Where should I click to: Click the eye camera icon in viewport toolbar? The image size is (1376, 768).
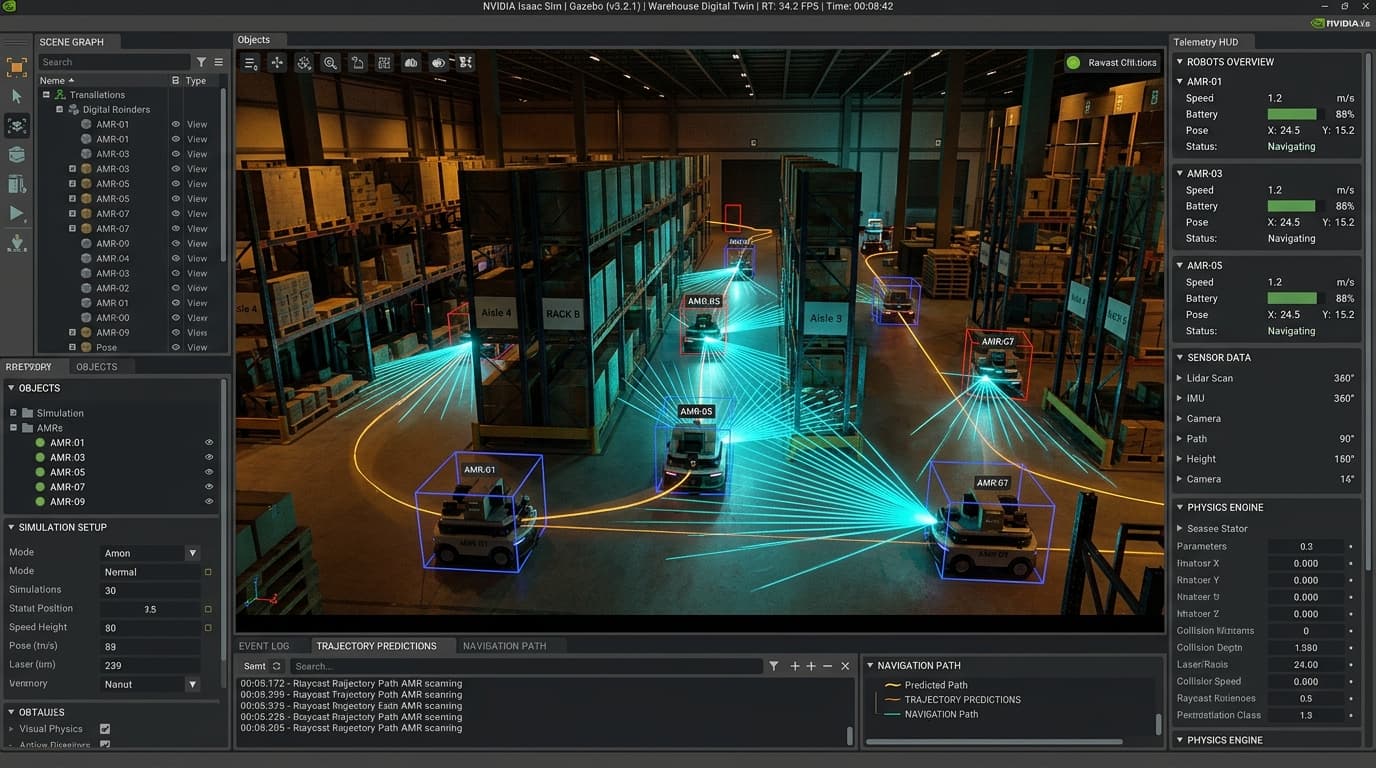pyautogui.click(x=438, y=63)
